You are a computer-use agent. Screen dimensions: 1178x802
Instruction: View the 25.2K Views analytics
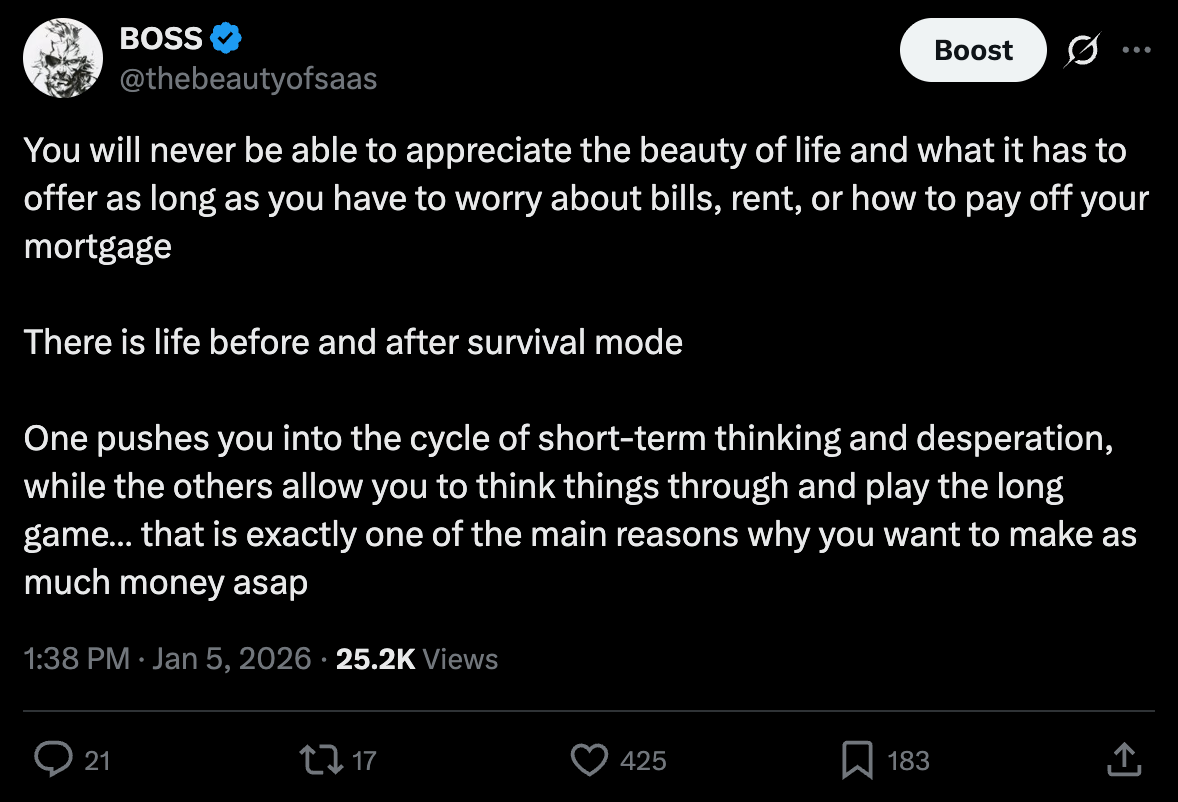[x=417, y=659]
